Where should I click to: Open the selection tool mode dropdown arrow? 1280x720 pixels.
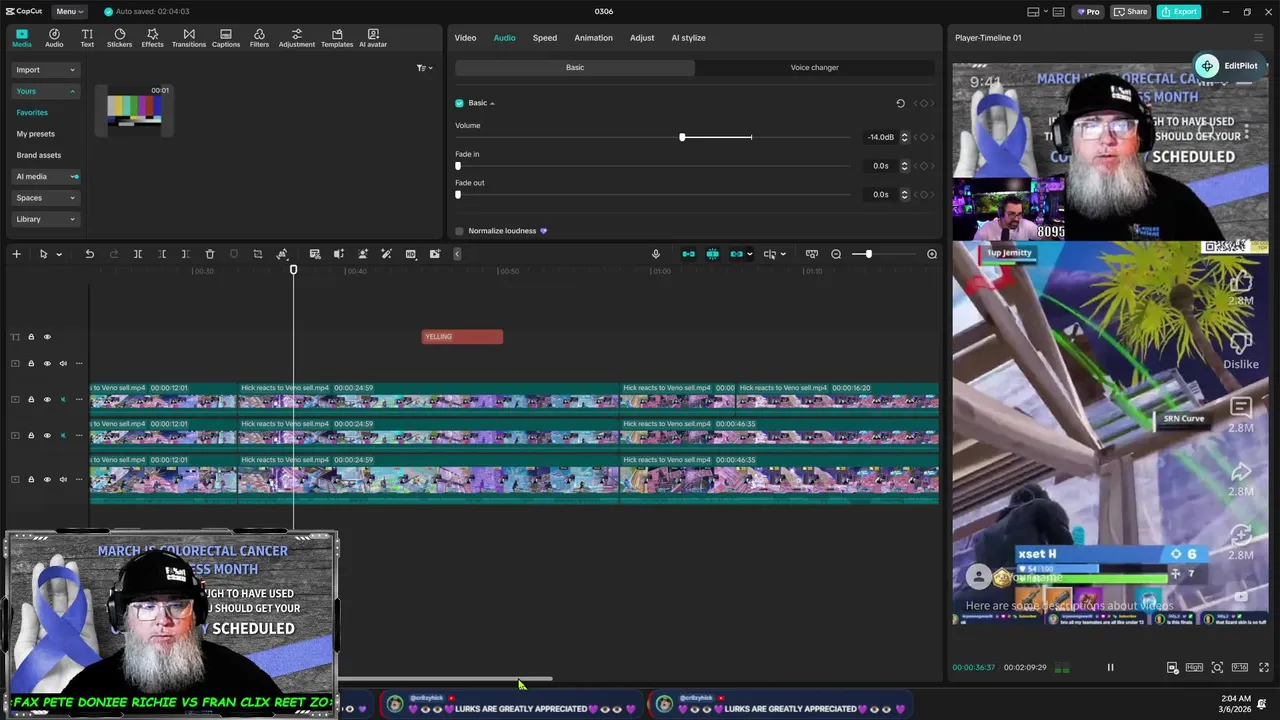pos(59,254)
